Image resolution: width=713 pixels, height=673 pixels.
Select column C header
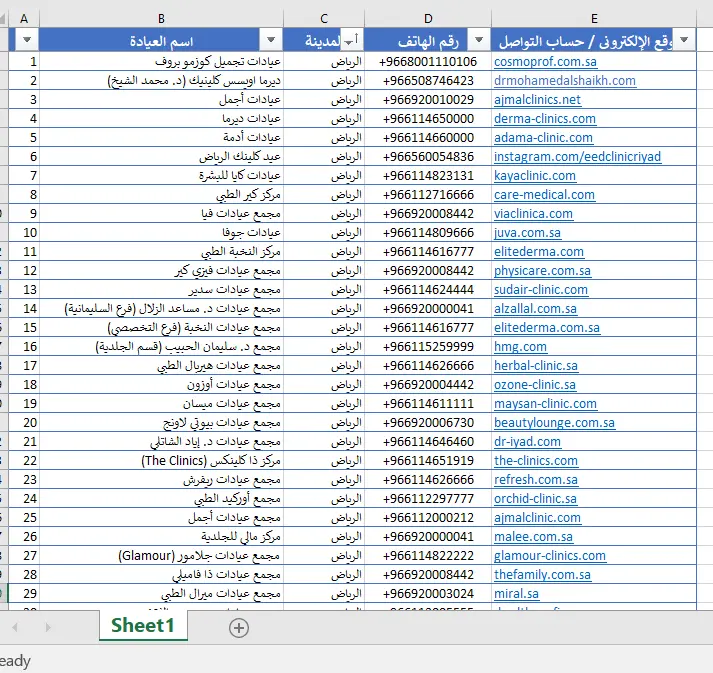[x=324, y=19]
